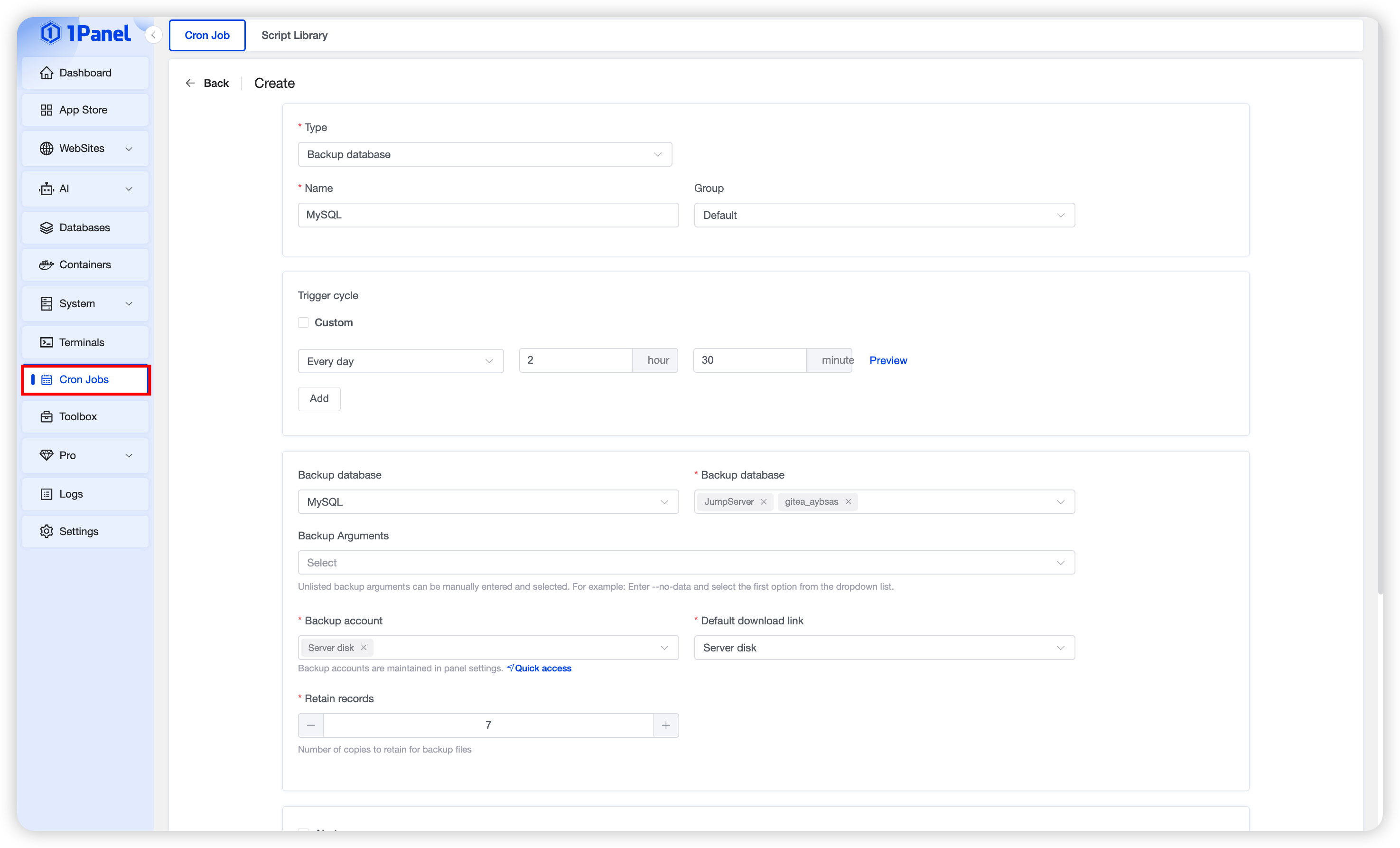Remove the Server disk account tag
The height and width of the screenshot is (848, 1400).
pos(364,647)
